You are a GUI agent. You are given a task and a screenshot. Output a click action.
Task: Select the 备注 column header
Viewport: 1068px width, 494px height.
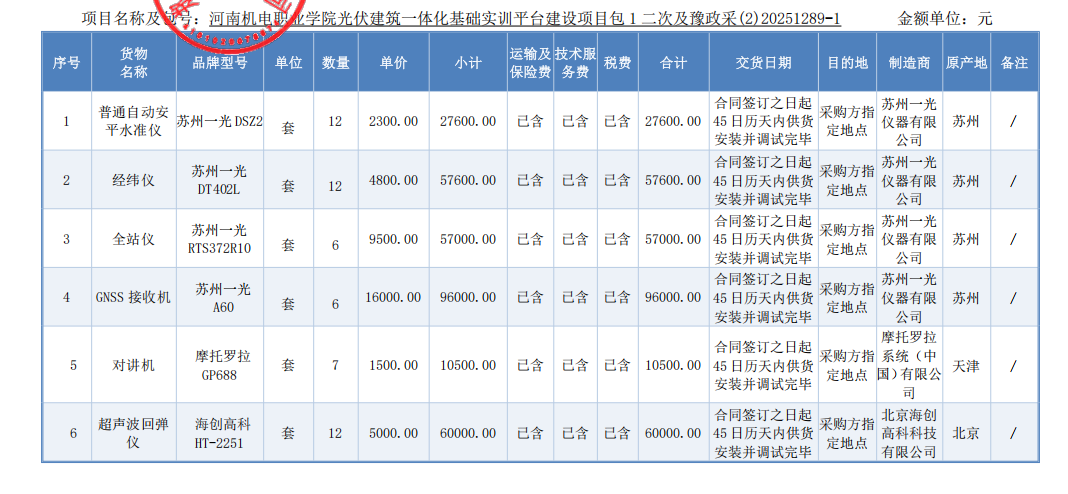click(x=1014, y=62)
